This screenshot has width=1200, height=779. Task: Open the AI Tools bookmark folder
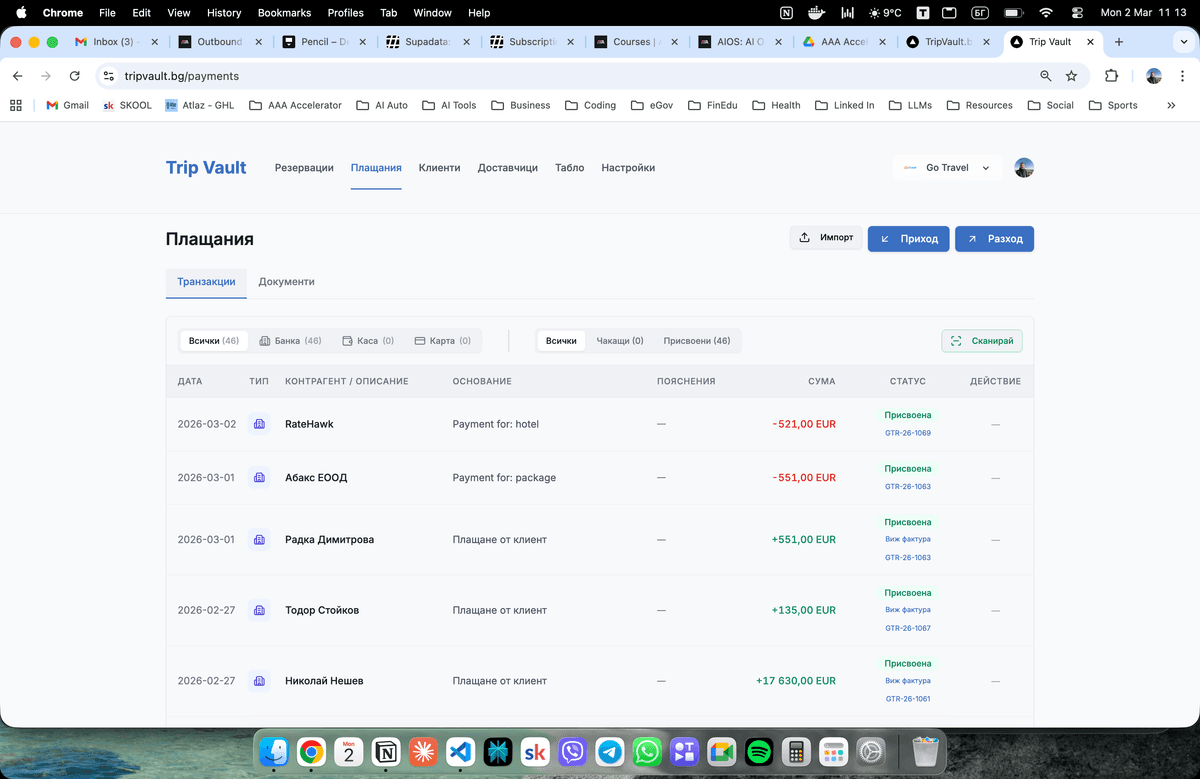coord(449,105)
